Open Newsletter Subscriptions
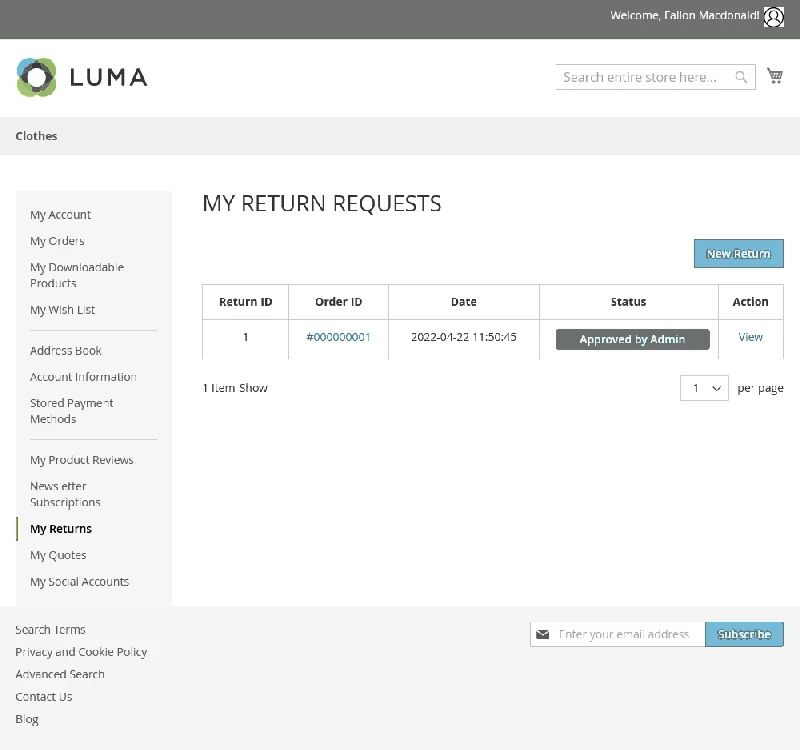This screenshot has width=800, height=750. coord(65,494)
